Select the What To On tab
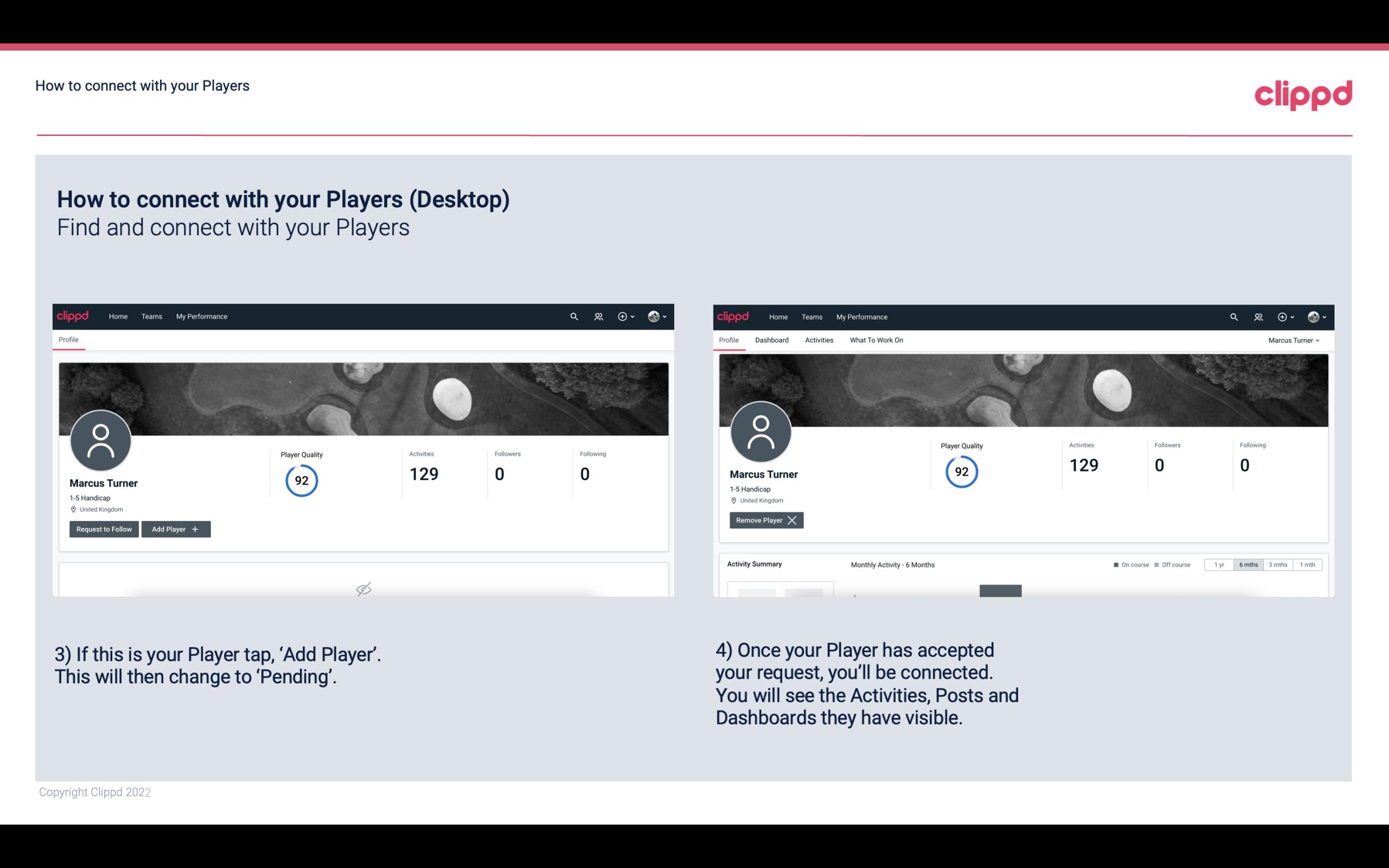 [x=876, y=340]
